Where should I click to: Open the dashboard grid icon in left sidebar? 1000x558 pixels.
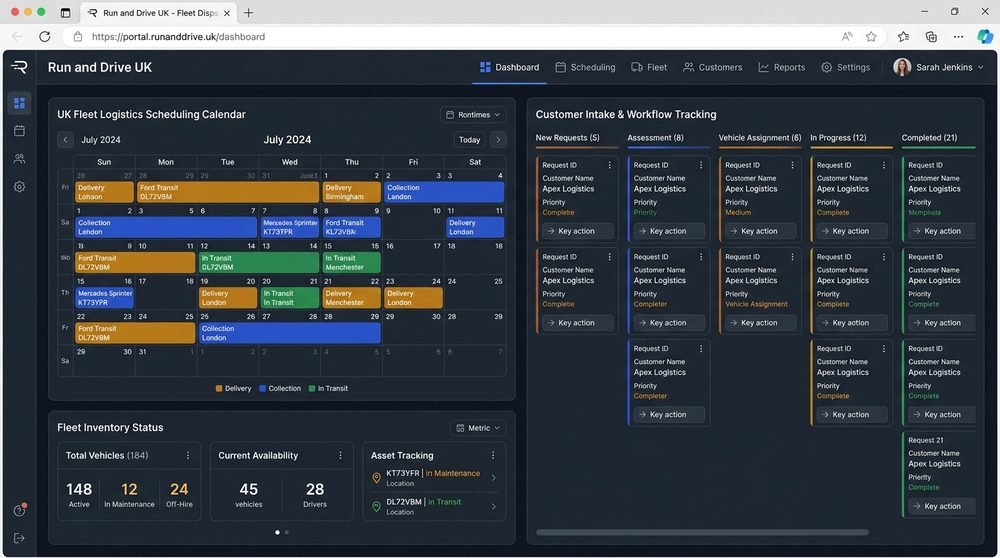coord(19,103)
